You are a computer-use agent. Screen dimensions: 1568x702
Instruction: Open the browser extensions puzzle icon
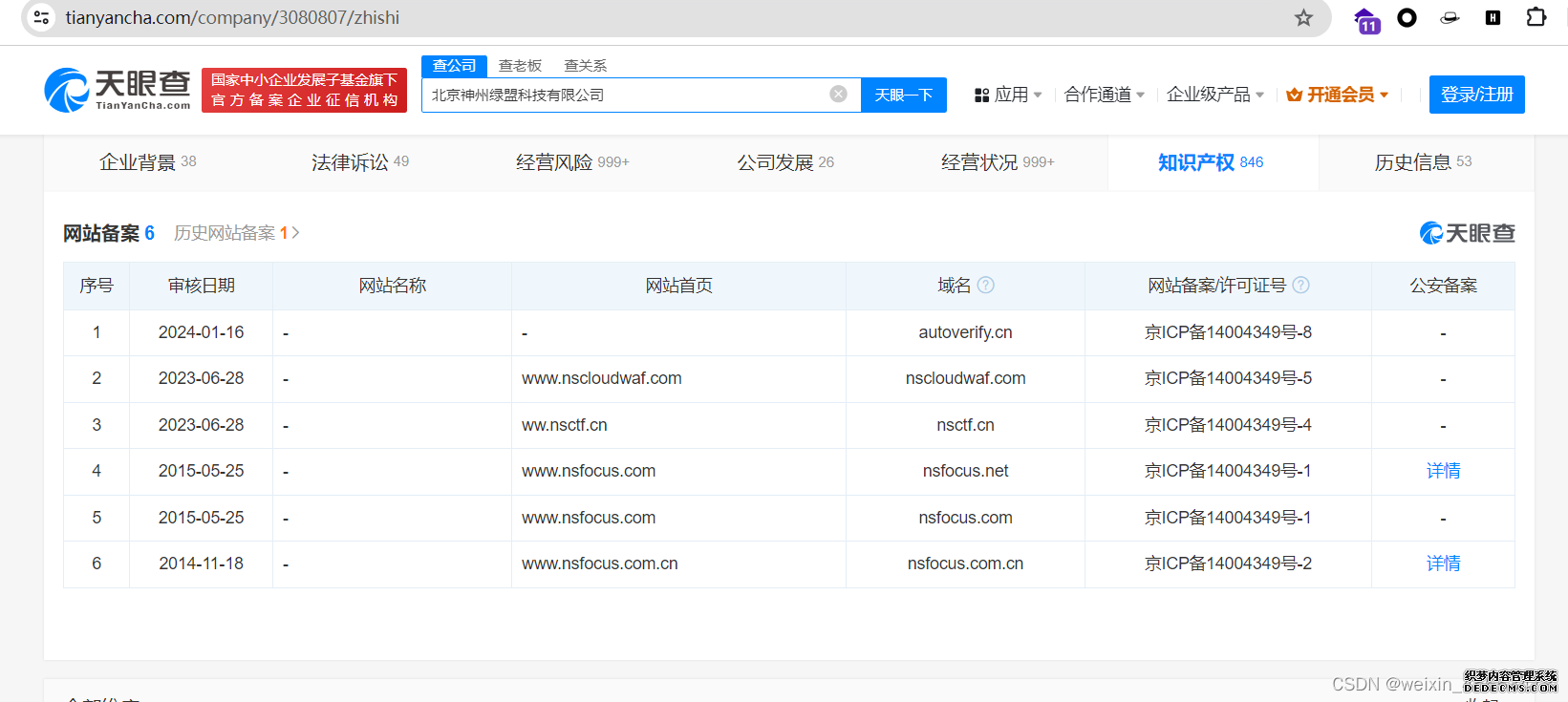pyautogui.click(x=1536, y=17)
